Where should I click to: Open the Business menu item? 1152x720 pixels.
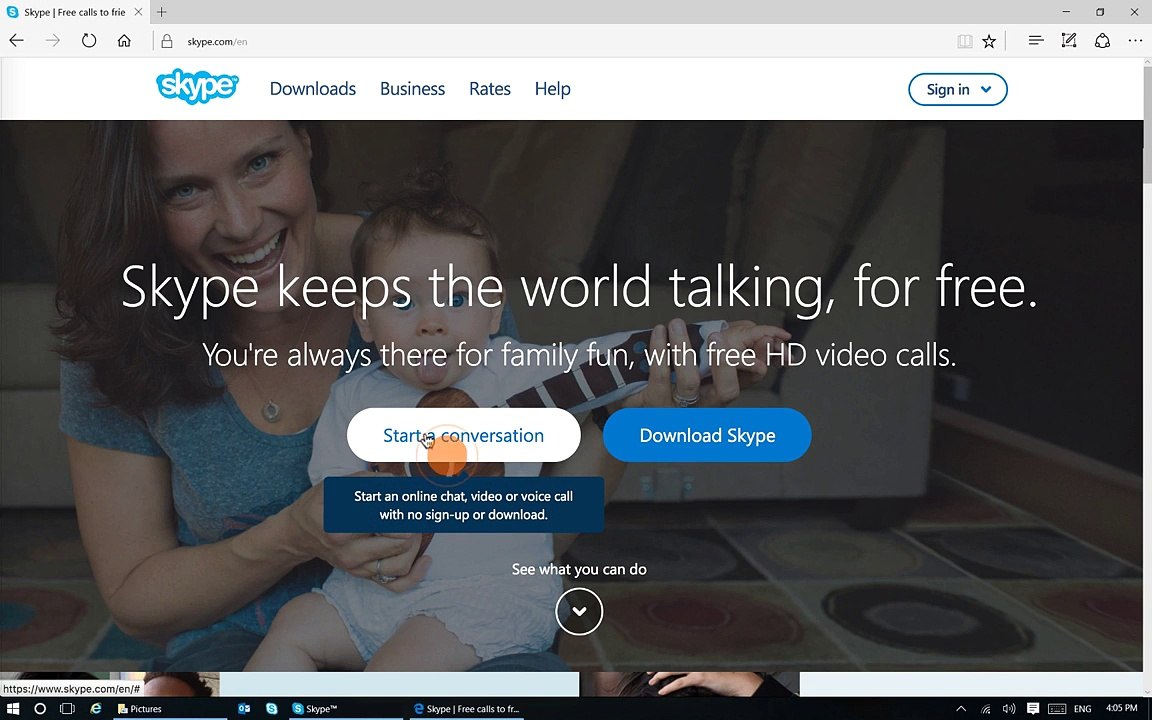pyautogui.click(x=412, y=89)
